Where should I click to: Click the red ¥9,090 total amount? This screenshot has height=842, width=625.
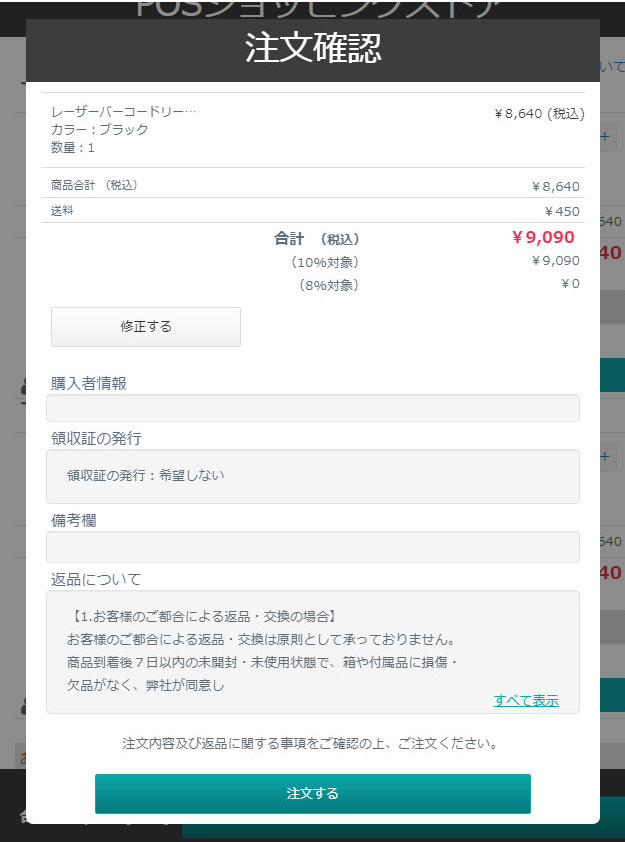tap(543, 237)
